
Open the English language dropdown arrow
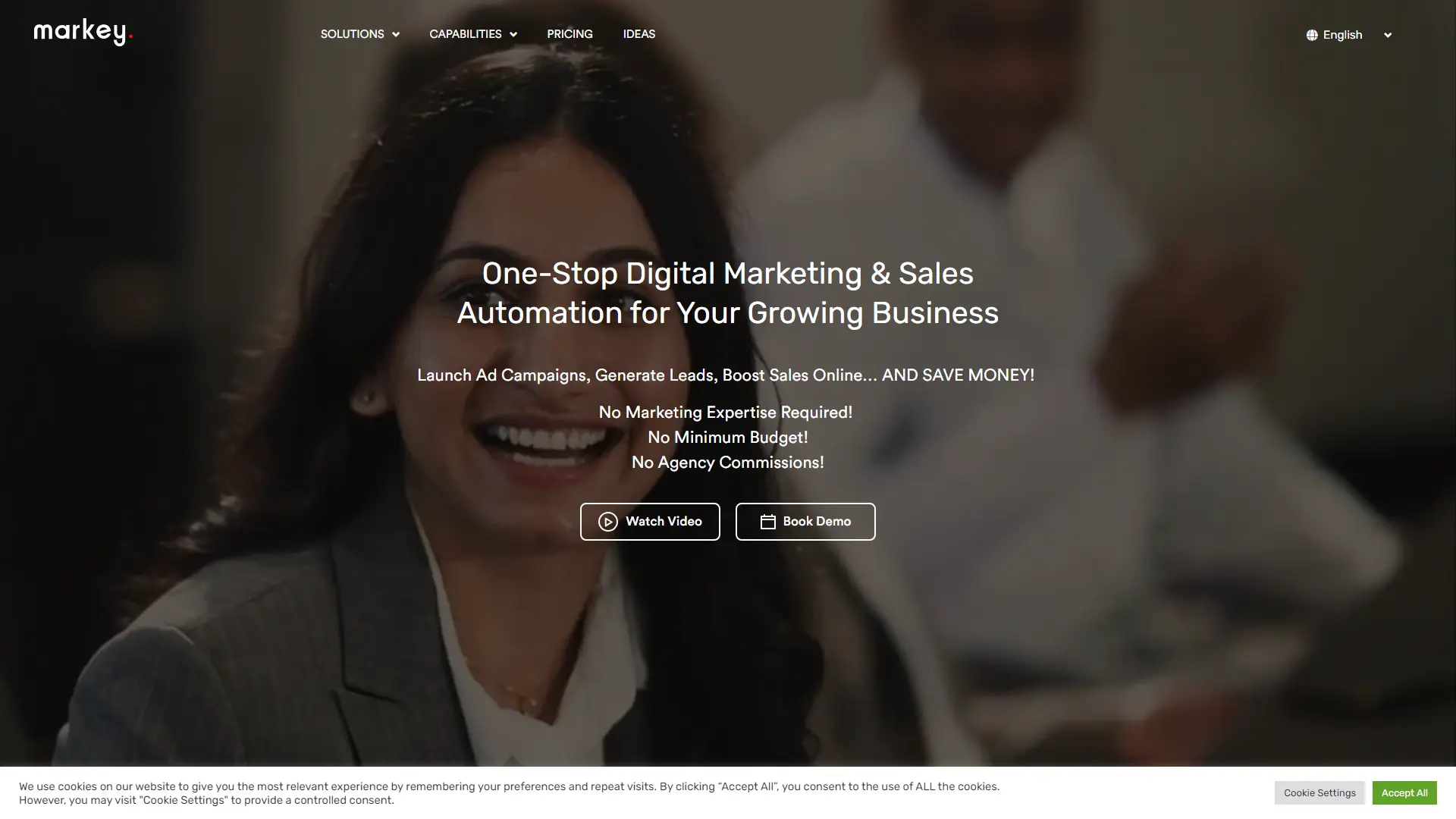[1388, 35]
